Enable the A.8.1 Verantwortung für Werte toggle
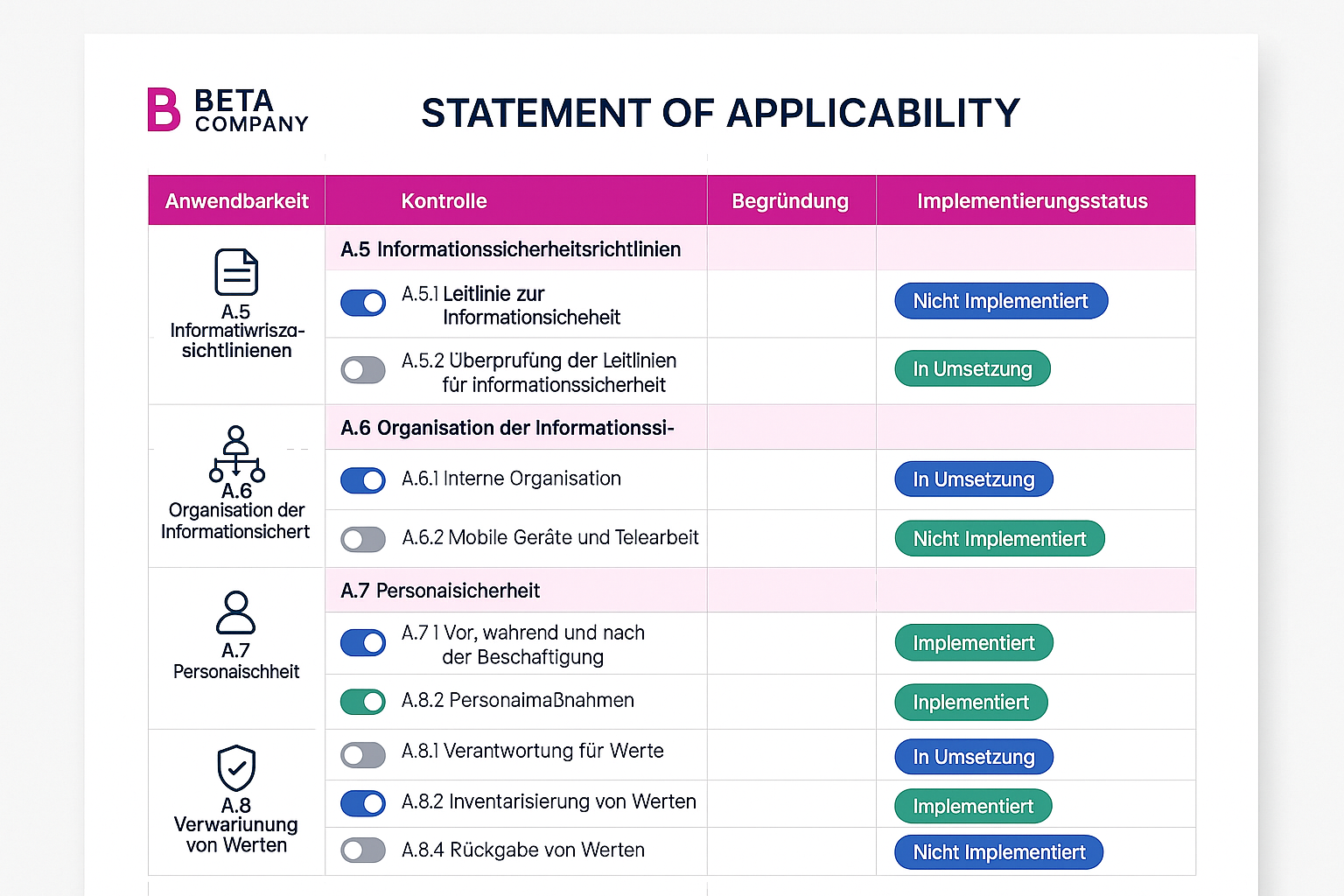The width and height of the screenshot is (1344, 896). pyautogui.click(x=362, y=754)
